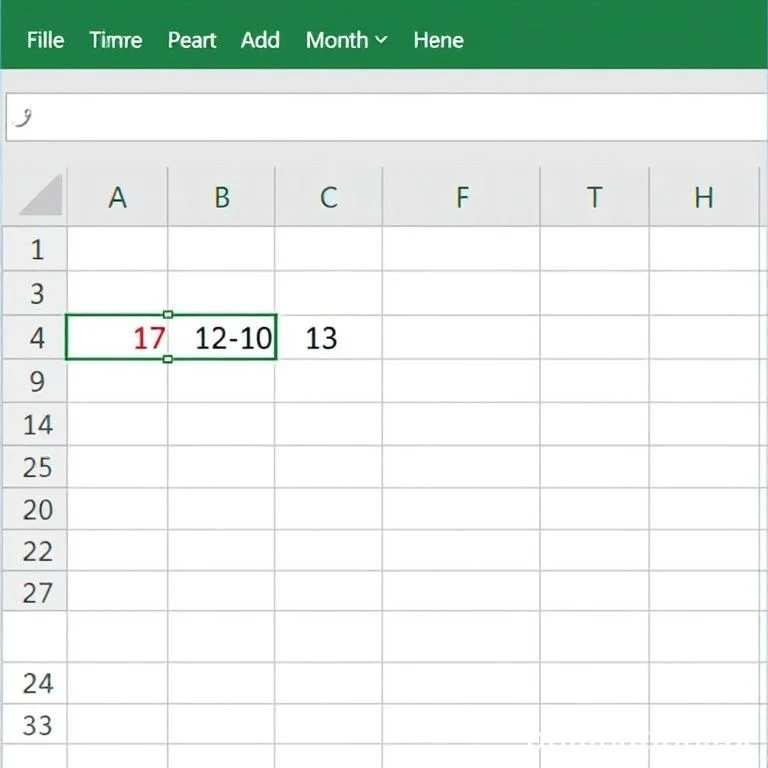Select column C header
The image size is (768, 768).
pos(328,197)
